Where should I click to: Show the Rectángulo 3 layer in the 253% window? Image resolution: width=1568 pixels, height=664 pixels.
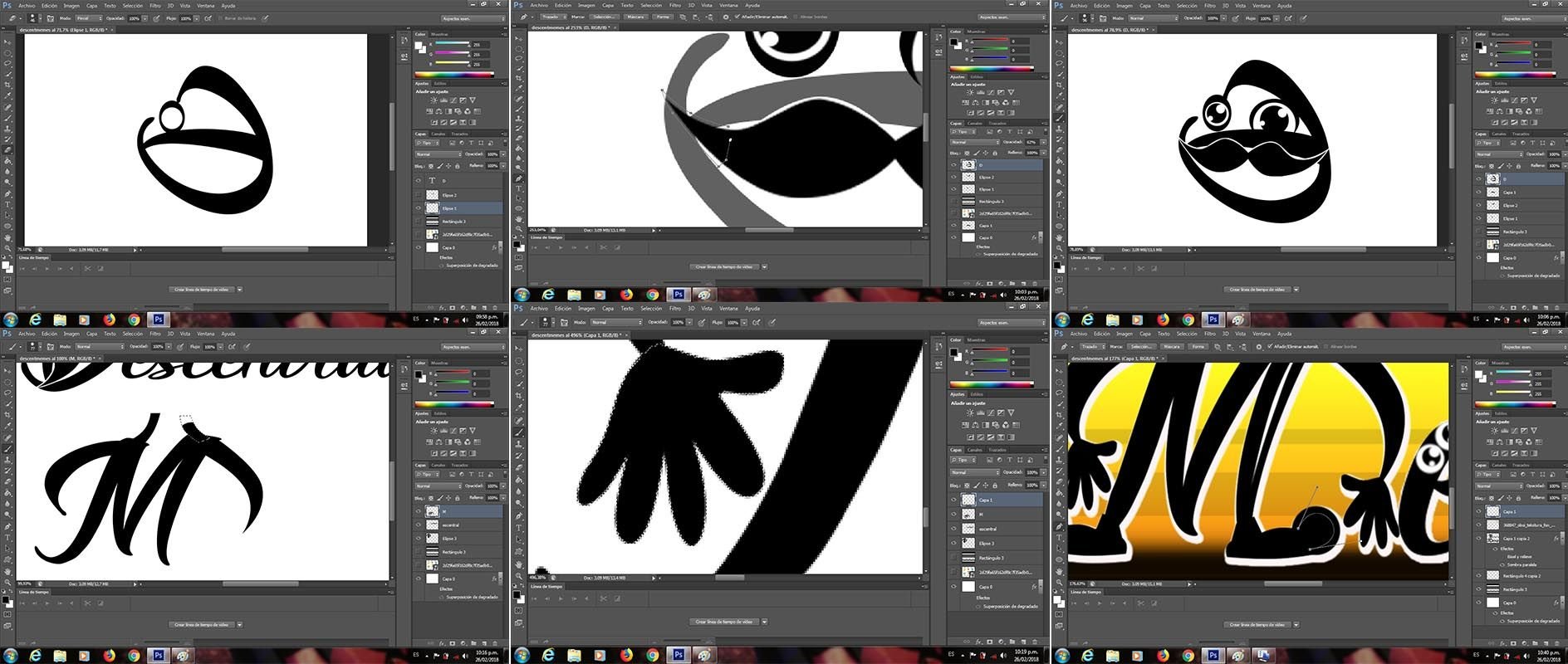click(x=954, y=202)
